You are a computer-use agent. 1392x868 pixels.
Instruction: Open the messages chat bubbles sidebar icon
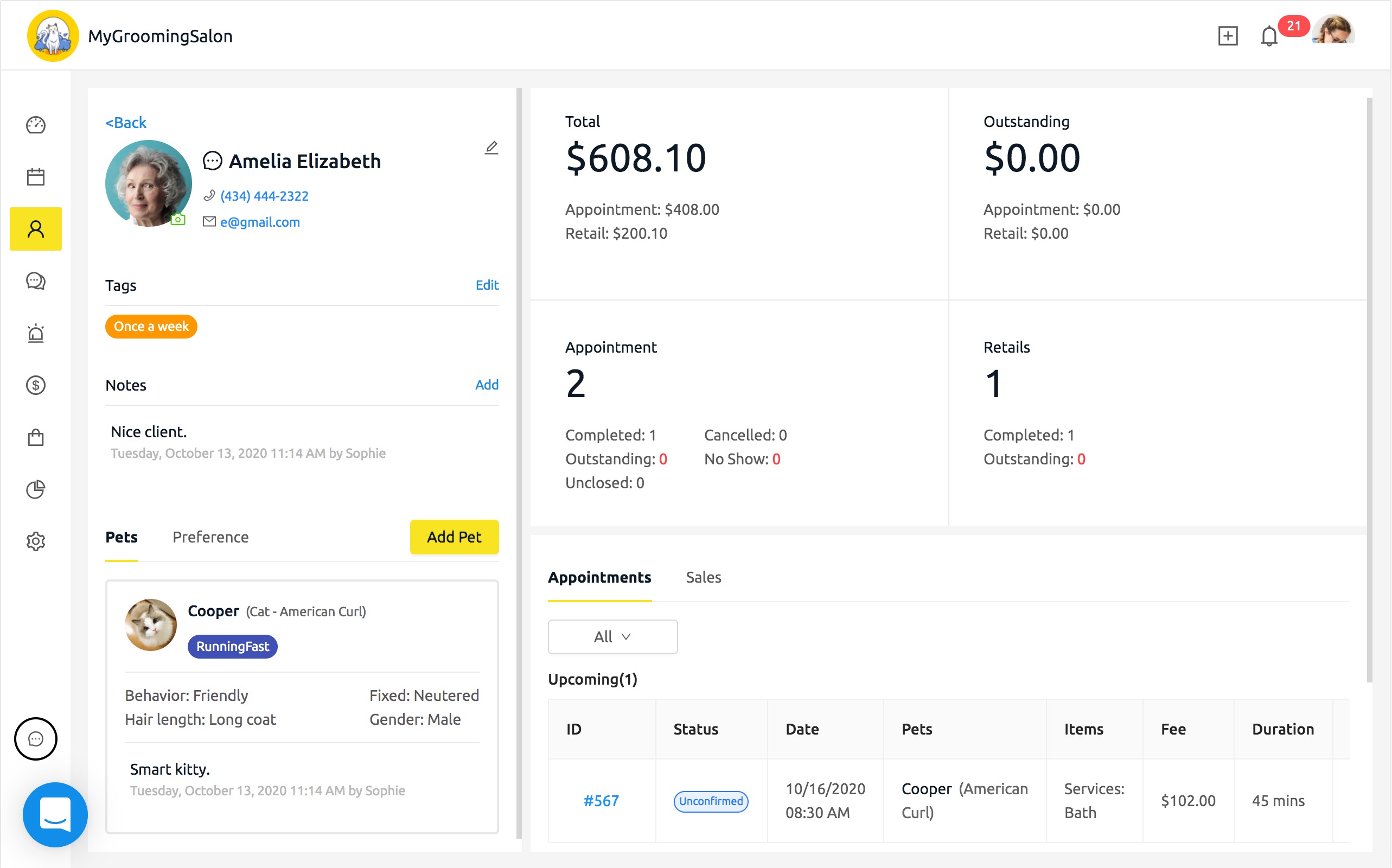pyautogui.click(x=36, y=280)
